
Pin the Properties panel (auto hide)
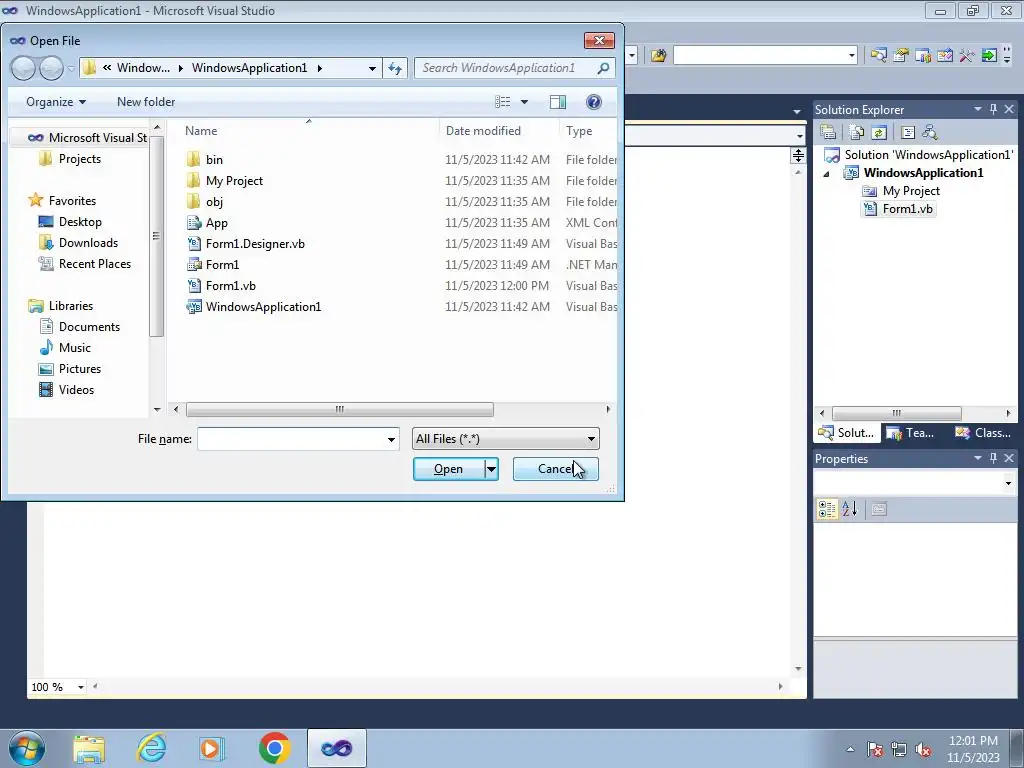point(993,458)
